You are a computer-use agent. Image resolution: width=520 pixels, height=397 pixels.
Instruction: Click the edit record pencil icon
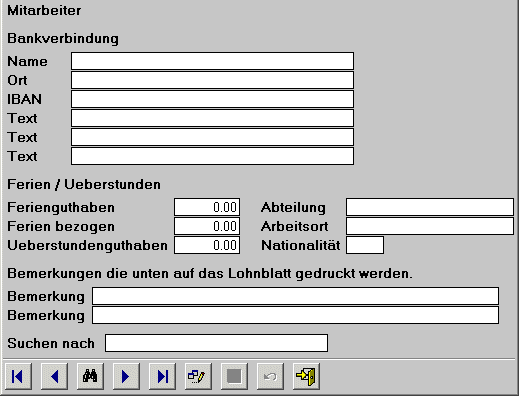pyautogui.click(x=198, y=376)
